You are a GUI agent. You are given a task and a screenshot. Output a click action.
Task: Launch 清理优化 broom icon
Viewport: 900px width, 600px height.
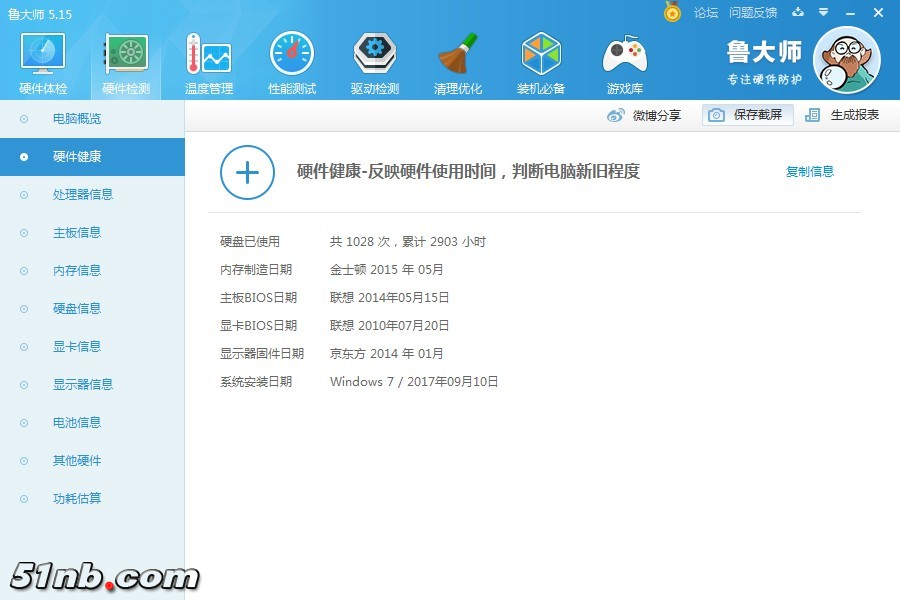point(458,55)
